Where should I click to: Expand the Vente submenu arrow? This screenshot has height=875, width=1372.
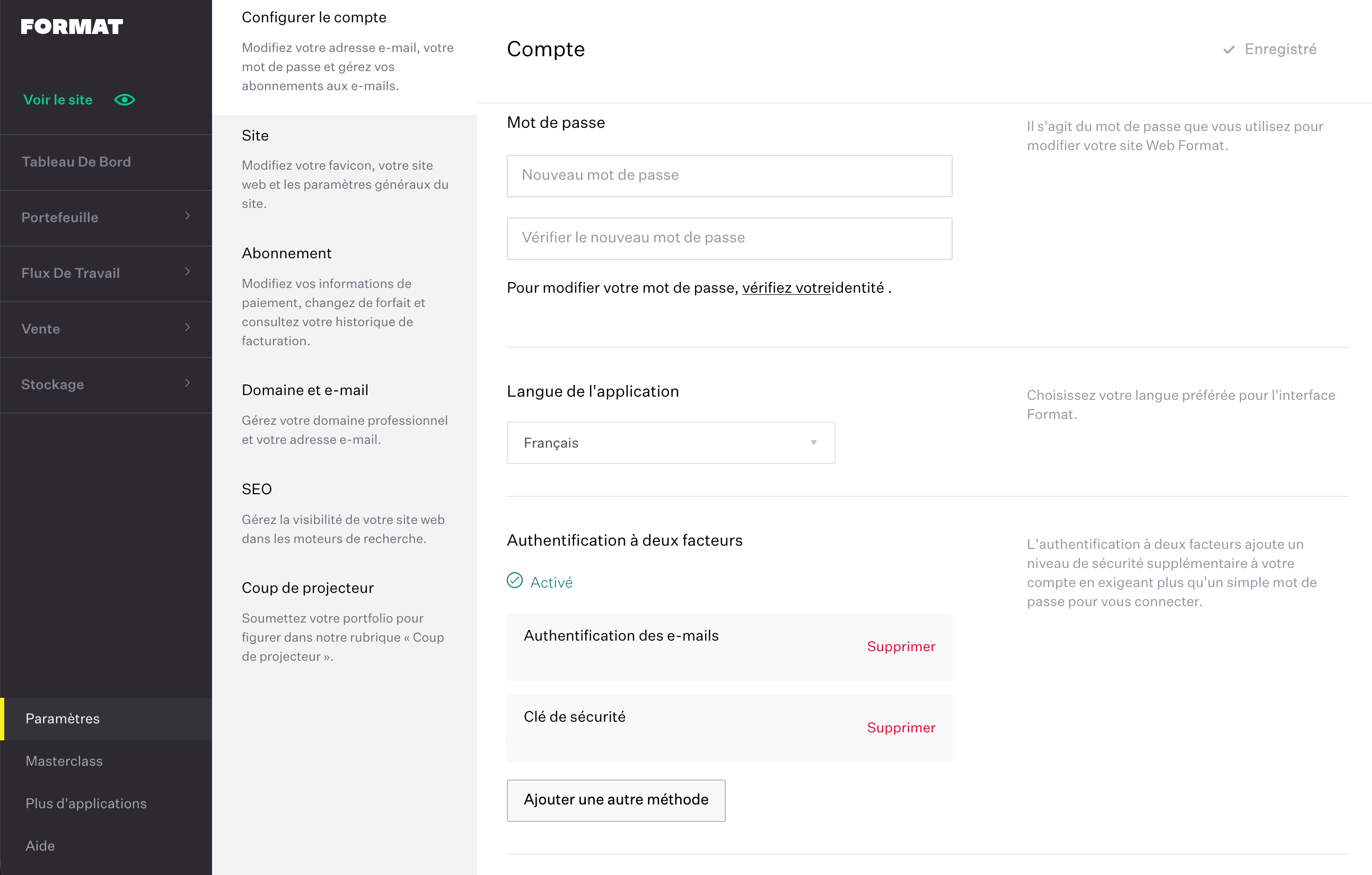(188, 327)
